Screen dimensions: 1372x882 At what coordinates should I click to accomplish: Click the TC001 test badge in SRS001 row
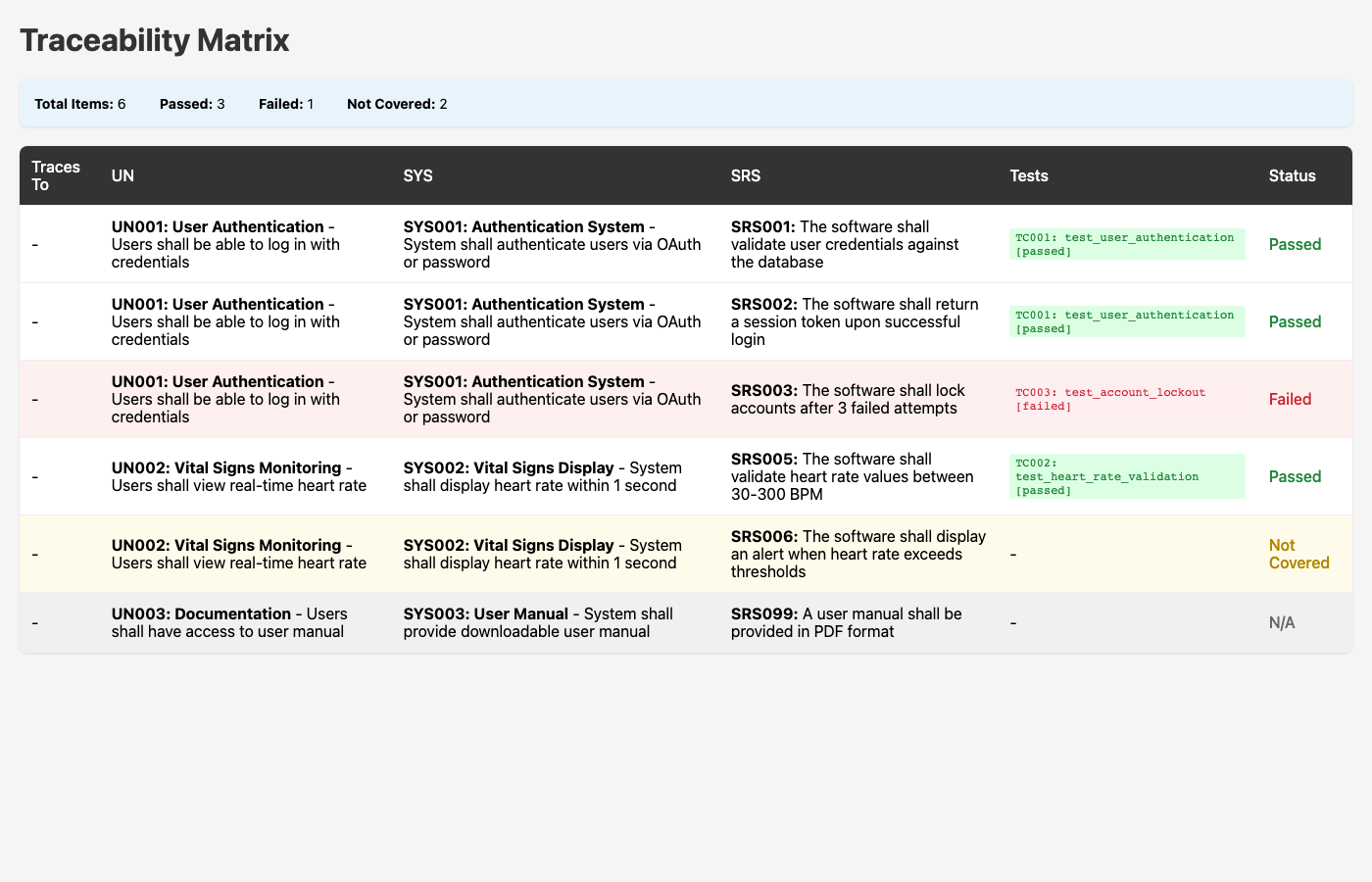[1127, 244]
